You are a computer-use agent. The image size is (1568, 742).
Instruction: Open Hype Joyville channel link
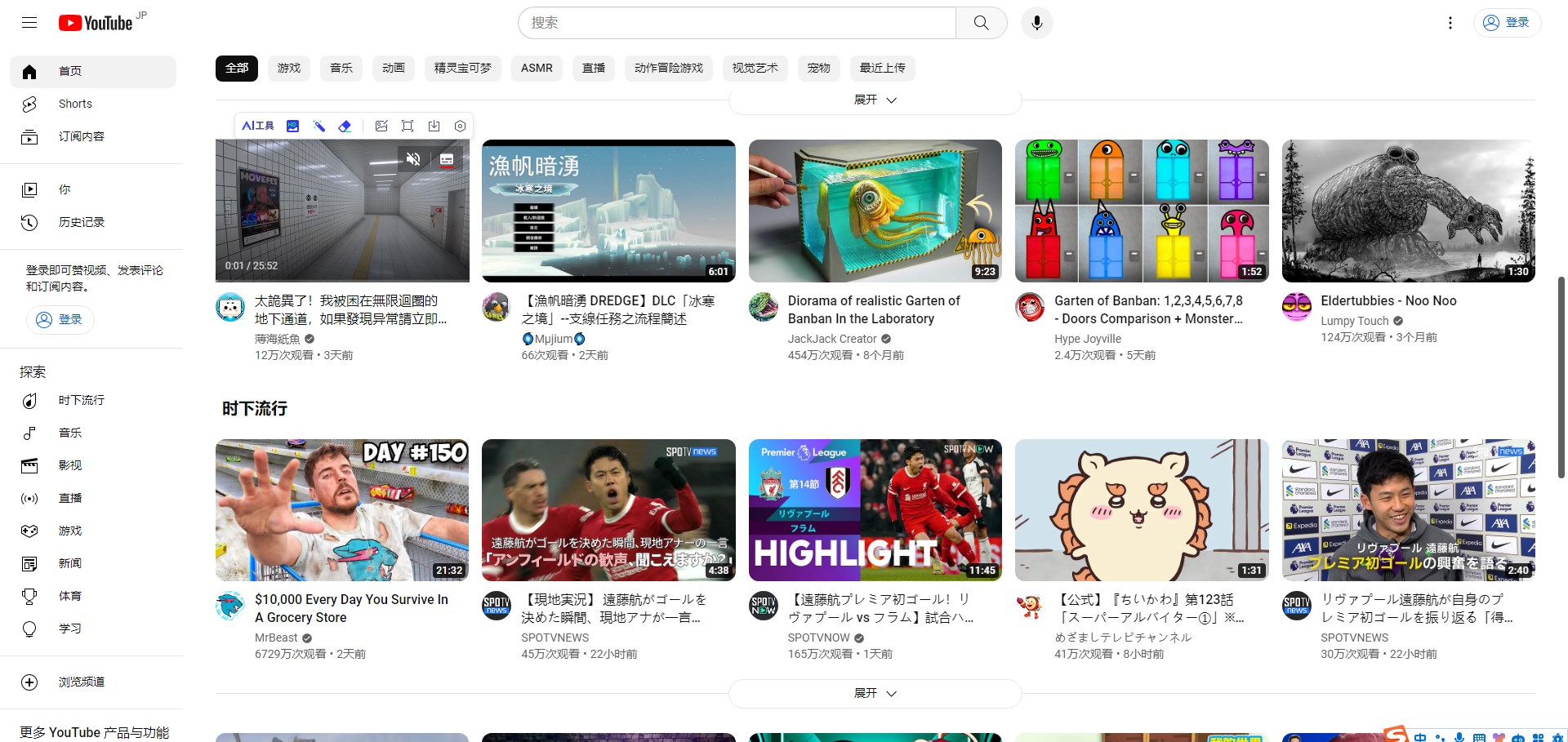tap(1088, 339)
